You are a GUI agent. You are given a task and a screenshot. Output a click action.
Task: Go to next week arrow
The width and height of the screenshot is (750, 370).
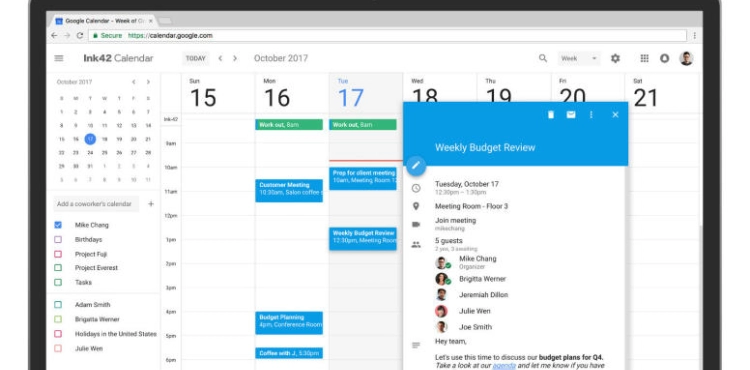click(235, 58)
